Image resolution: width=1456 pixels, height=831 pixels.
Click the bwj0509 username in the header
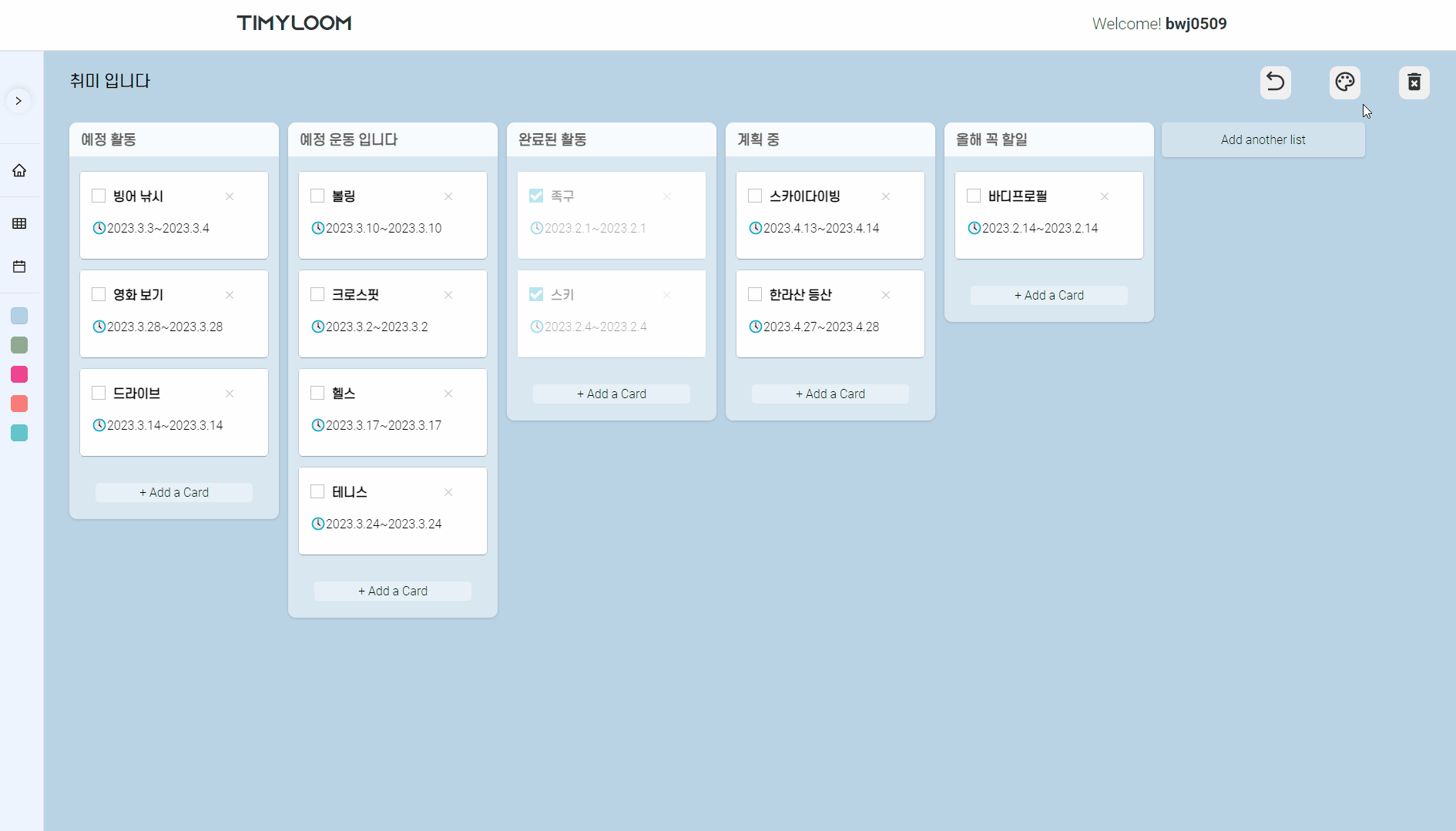[1196, 23]
